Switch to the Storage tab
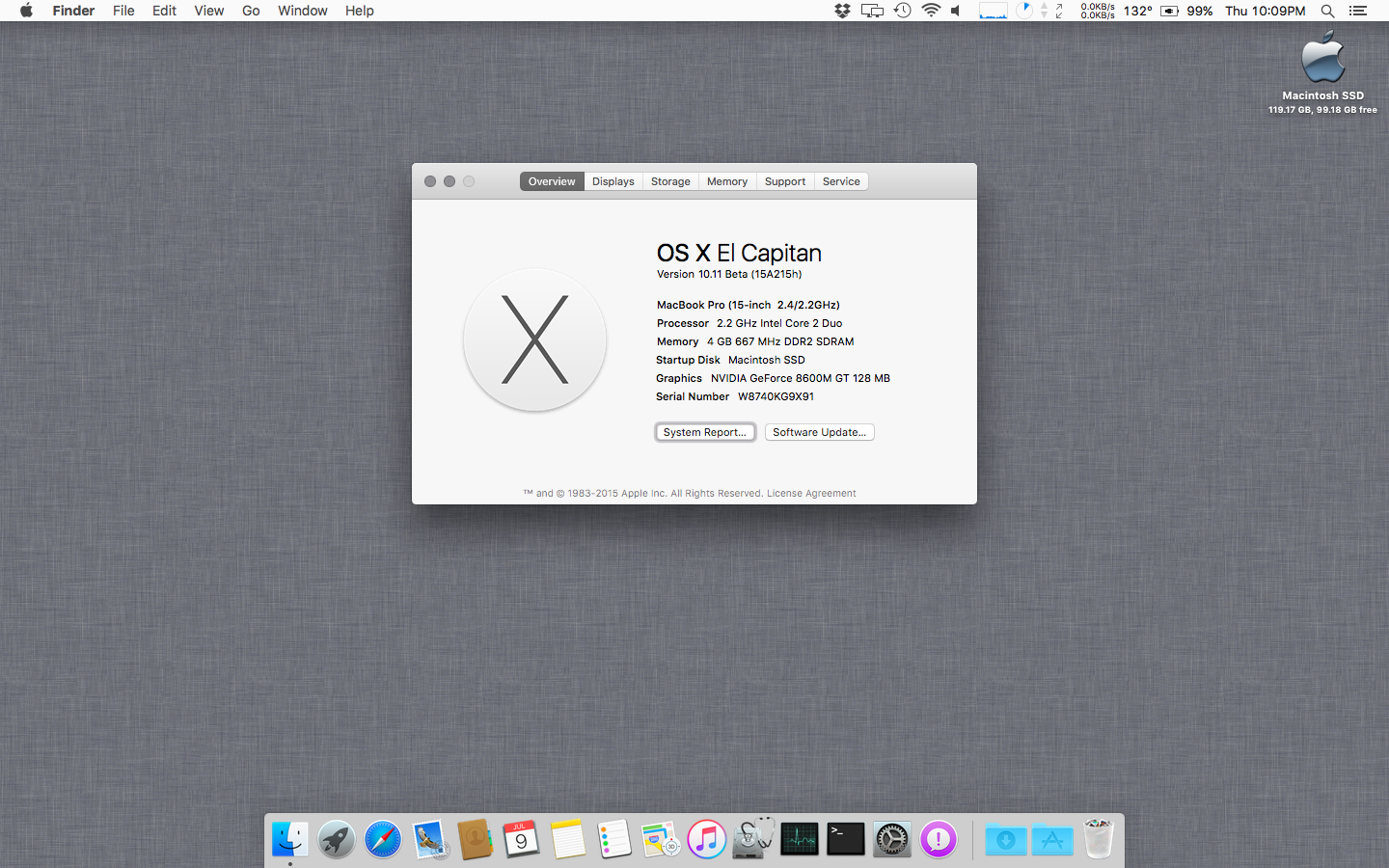The image size is (1389, 868). click(x=670, y=181)
